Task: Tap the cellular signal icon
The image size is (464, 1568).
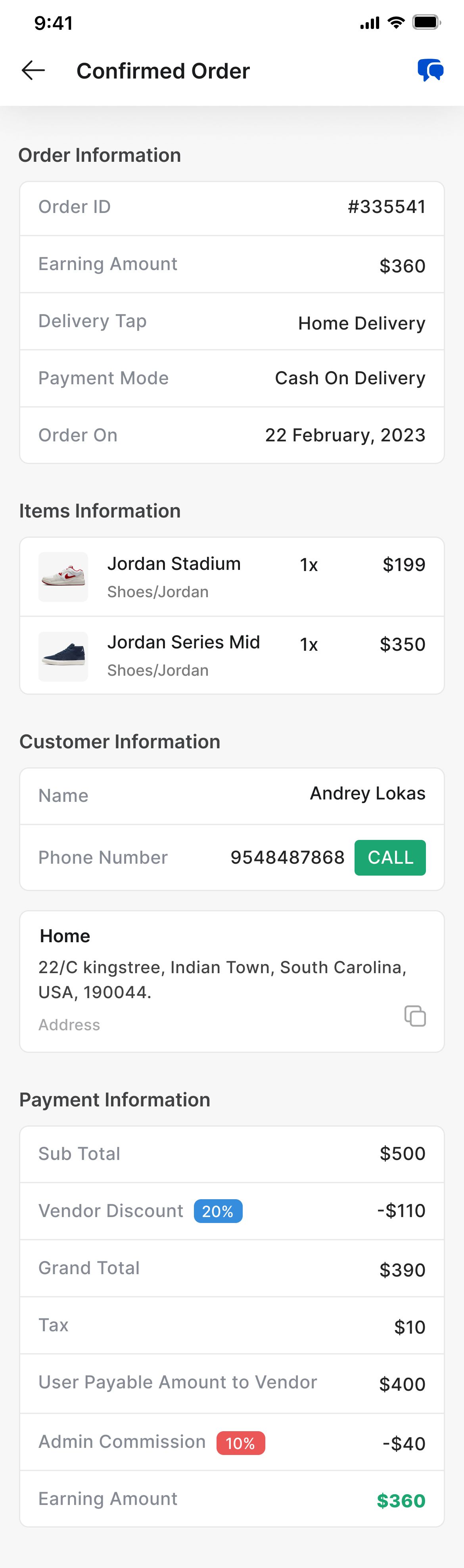Action: [x=370, y=24]
